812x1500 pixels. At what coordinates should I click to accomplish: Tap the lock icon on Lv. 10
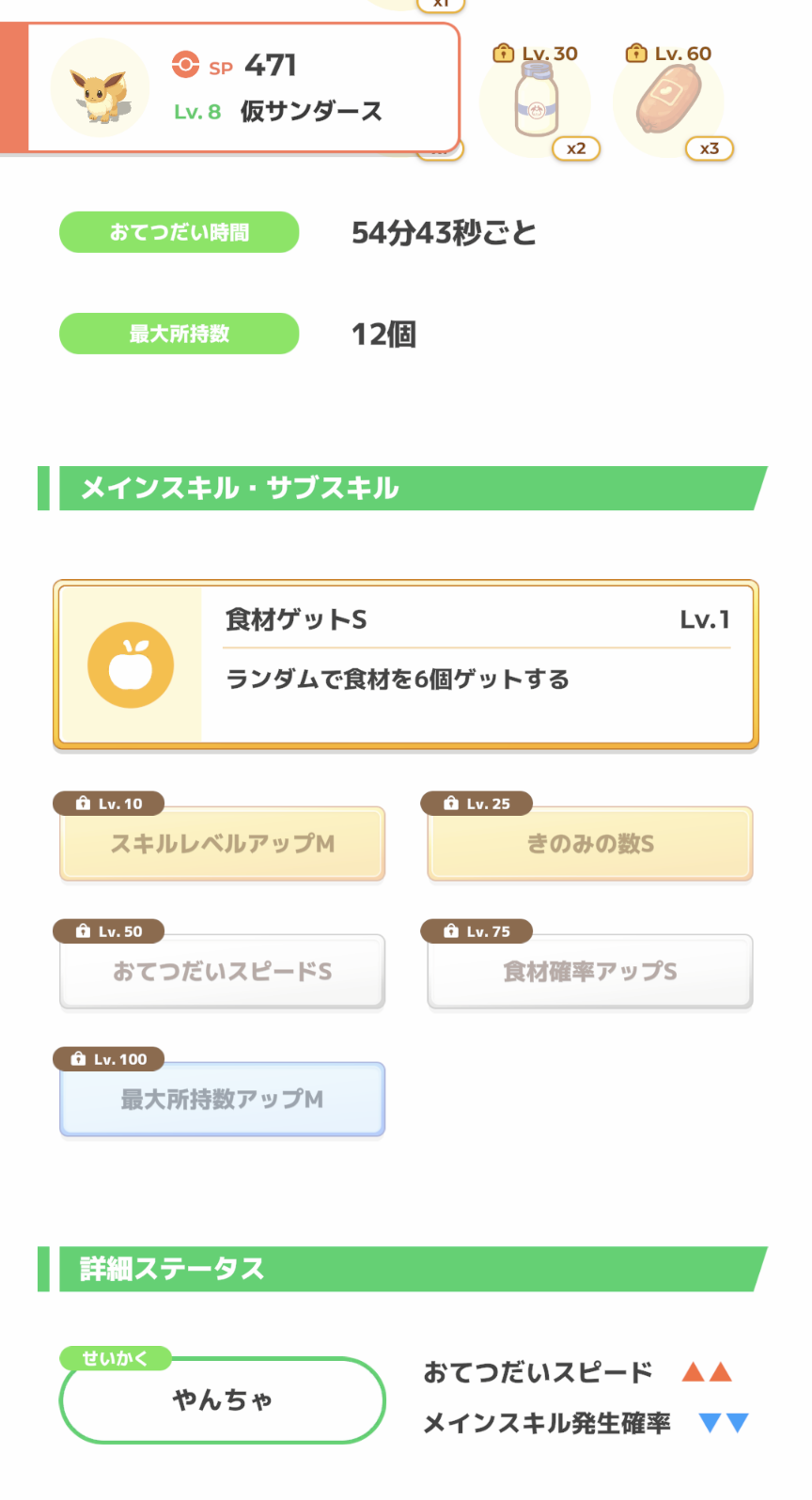pos(83,804)
